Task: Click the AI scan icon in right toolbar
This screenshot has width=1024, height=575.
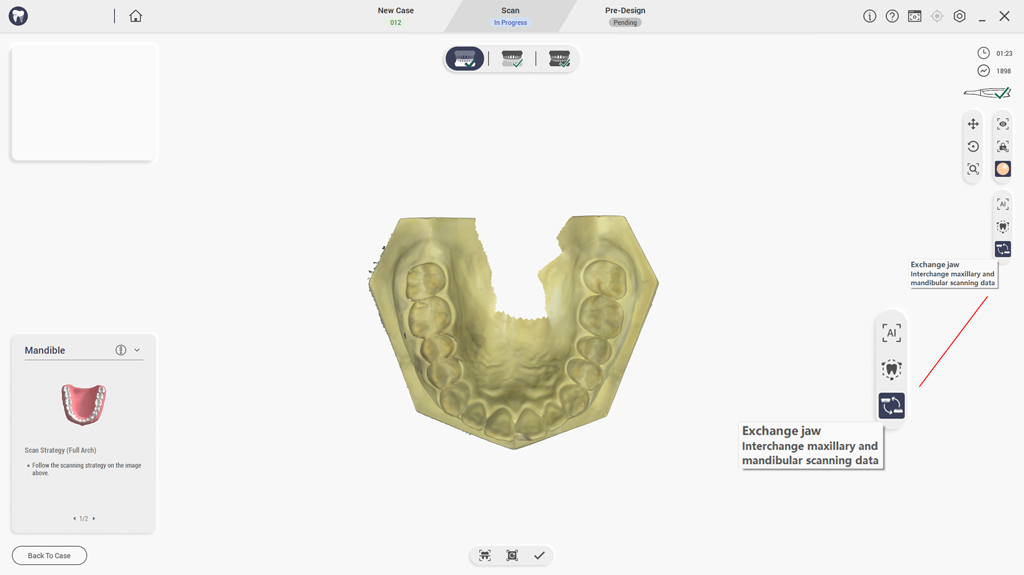Action: click(1003, 204)
